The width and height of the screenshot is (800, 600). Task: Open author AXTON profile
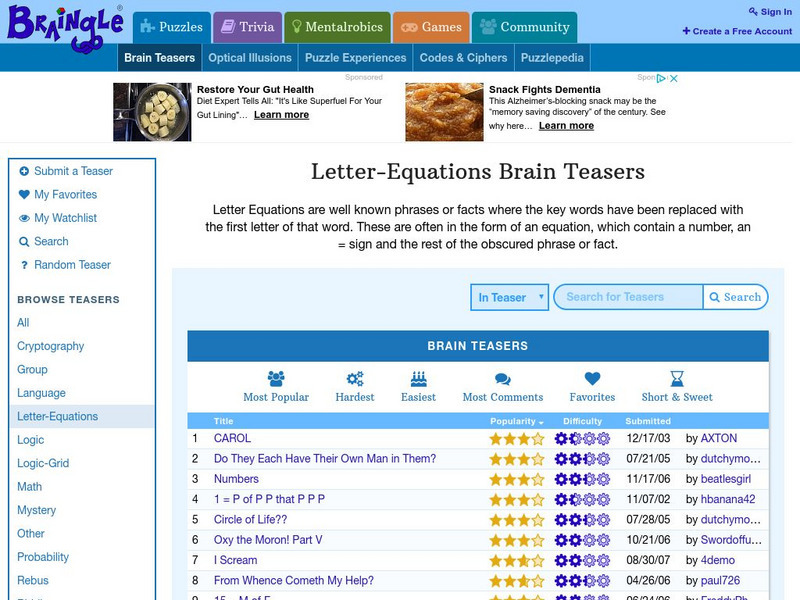point(719,438)
